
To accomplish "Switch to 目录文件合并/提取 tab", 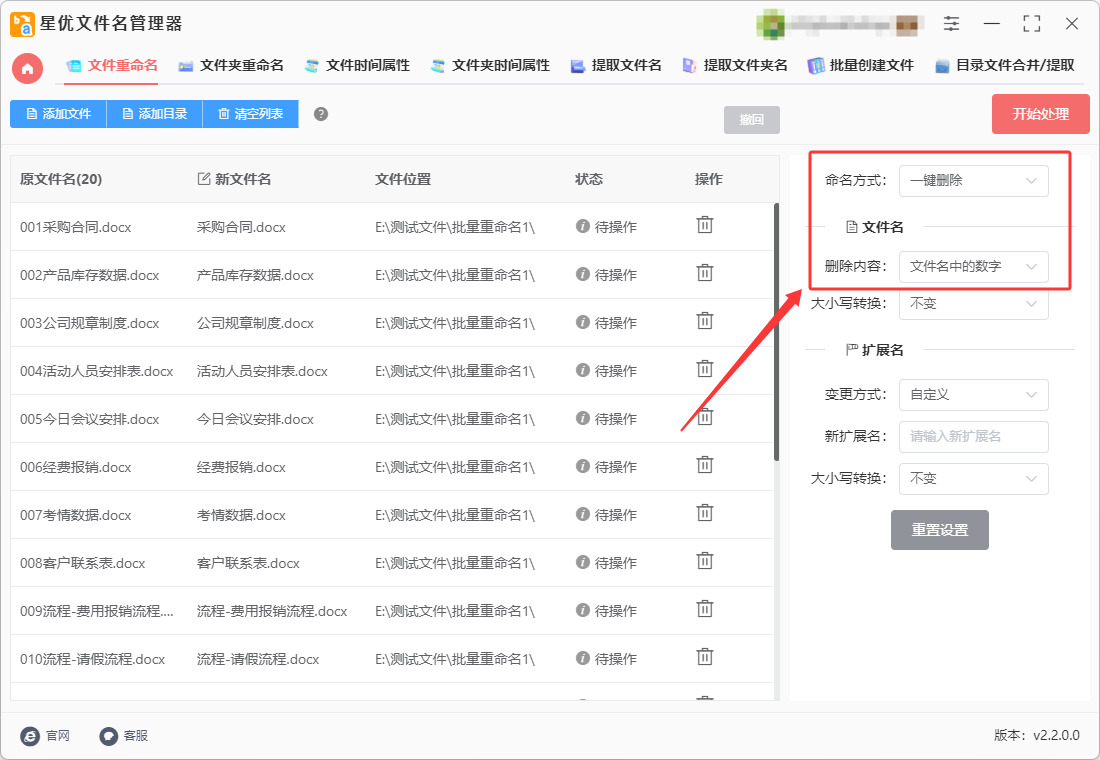I will [x=1005, y=66].
